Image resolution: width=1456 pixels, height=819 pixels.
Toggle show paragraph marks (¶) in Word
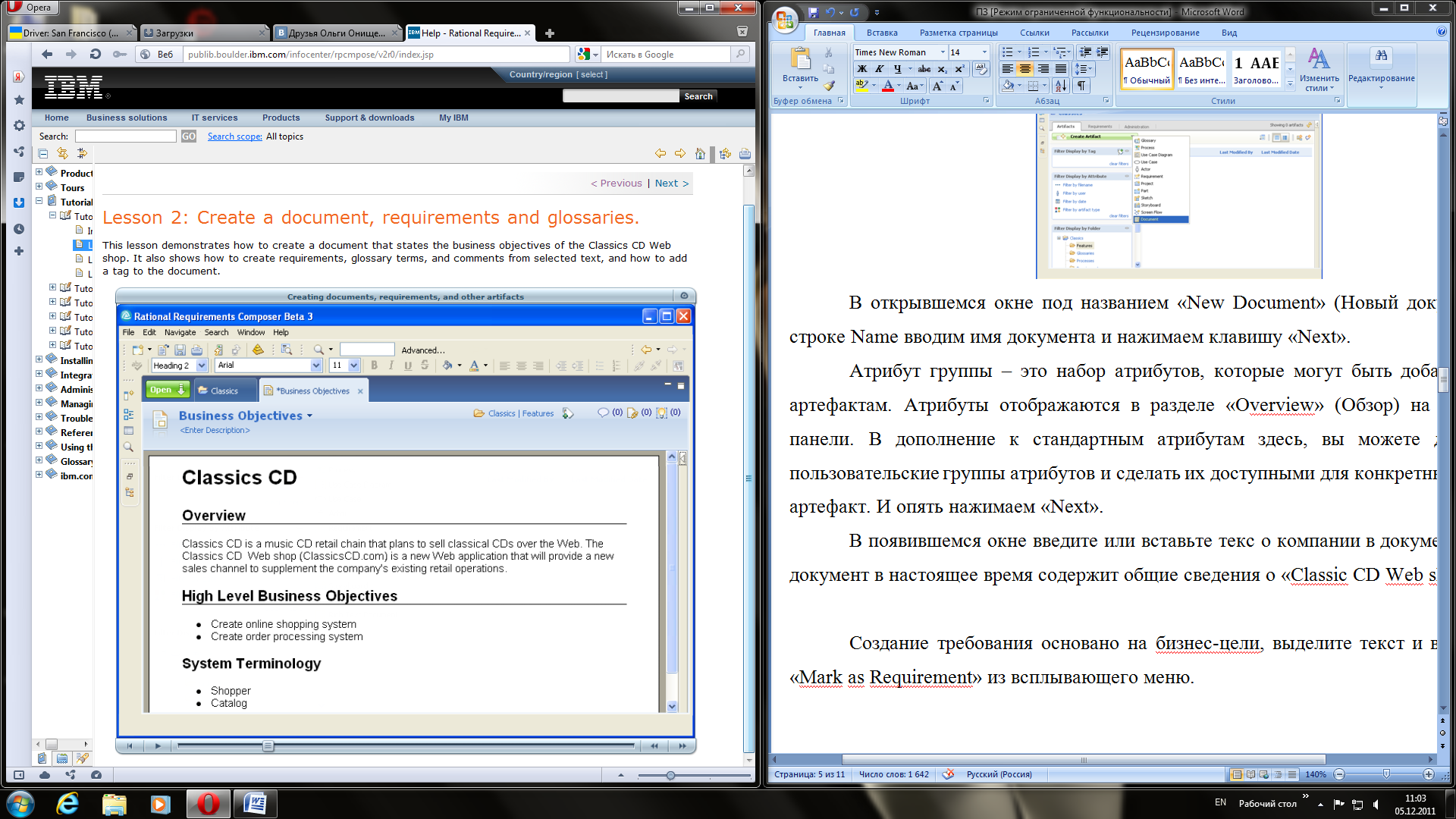pyautogui.click(x=1081, y=86)
